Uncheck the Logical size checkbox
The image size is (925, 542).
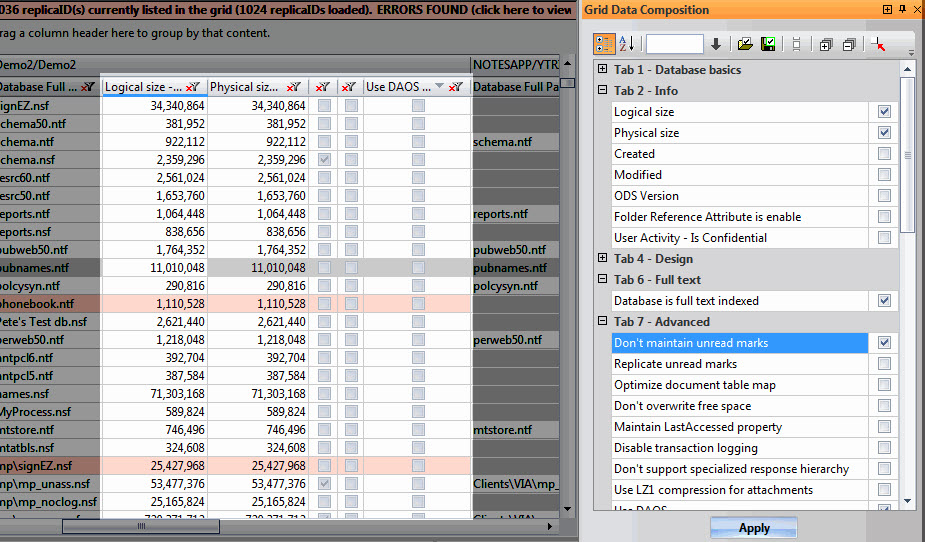point(884,112)
